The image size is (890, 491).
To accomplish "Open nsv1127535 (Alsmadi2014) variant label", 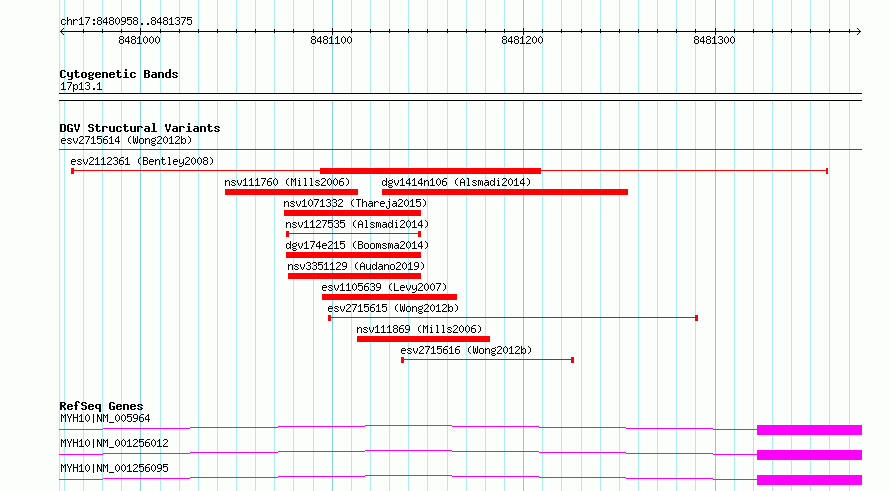I will (357, 224).
